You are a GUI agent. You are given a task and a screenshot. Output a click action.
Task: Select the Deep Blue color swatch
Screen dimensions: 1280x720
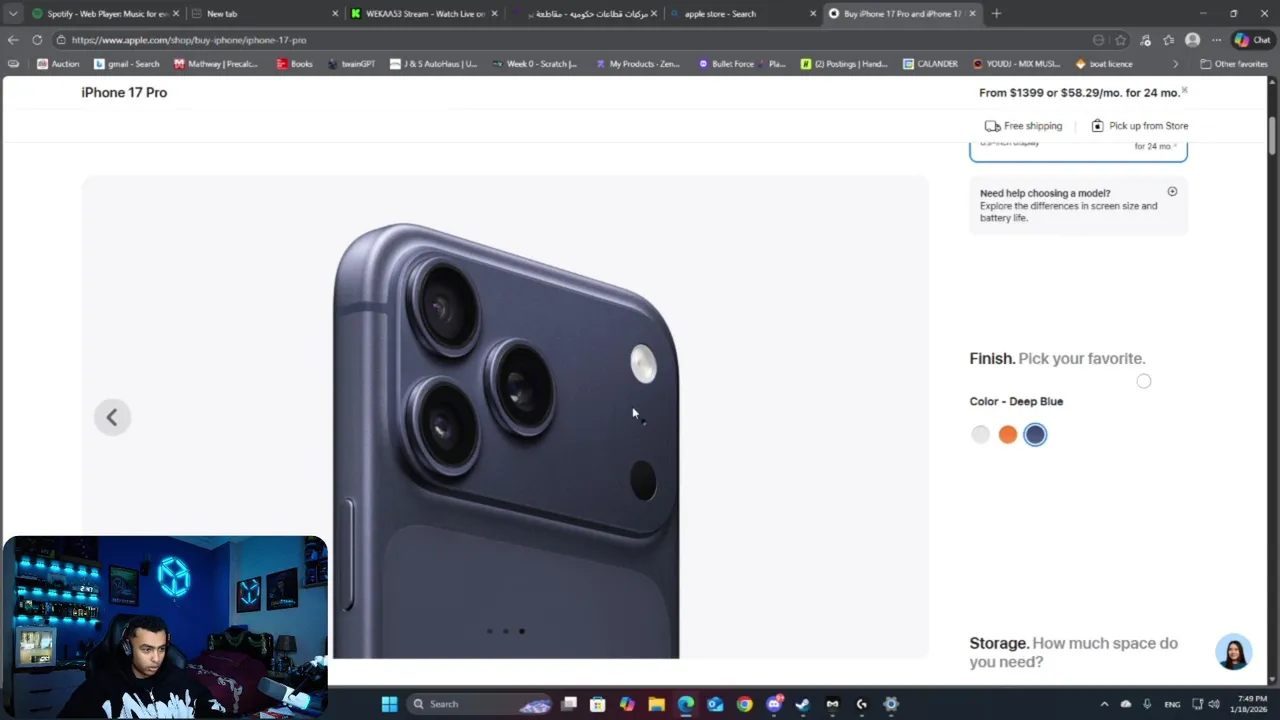coord(1035,434)
